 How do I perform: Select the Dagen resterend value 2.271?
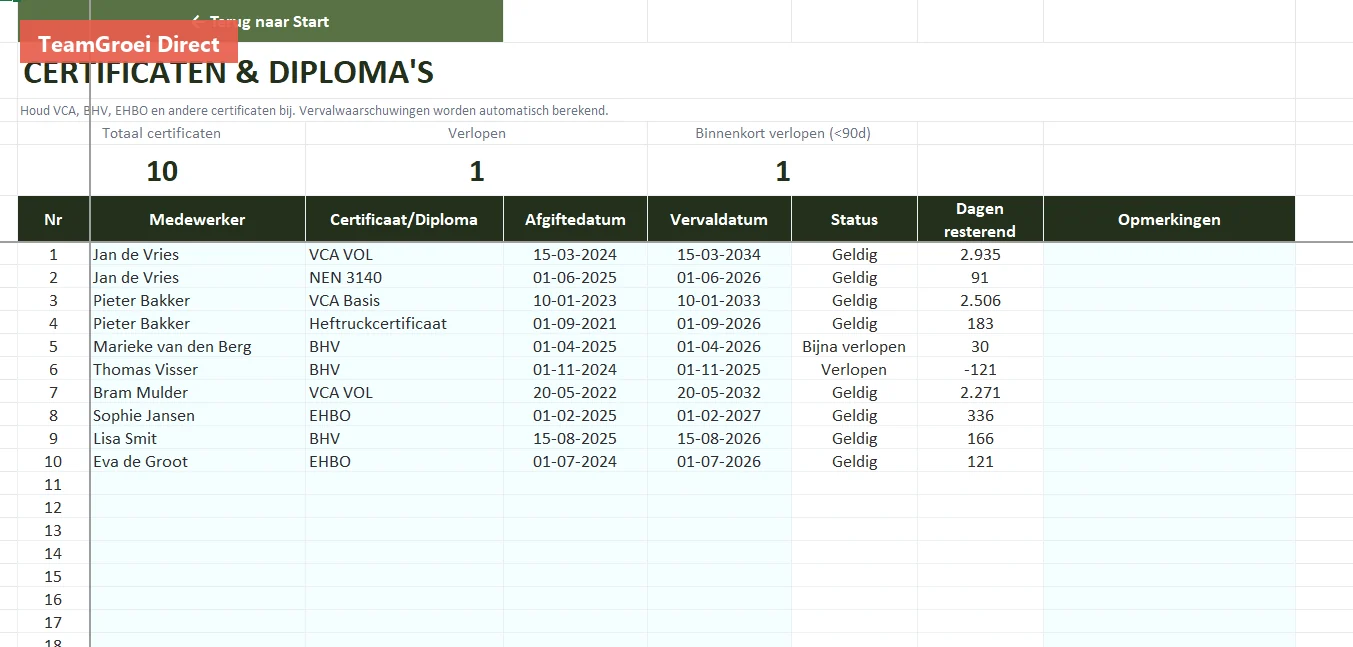point(980,392)
